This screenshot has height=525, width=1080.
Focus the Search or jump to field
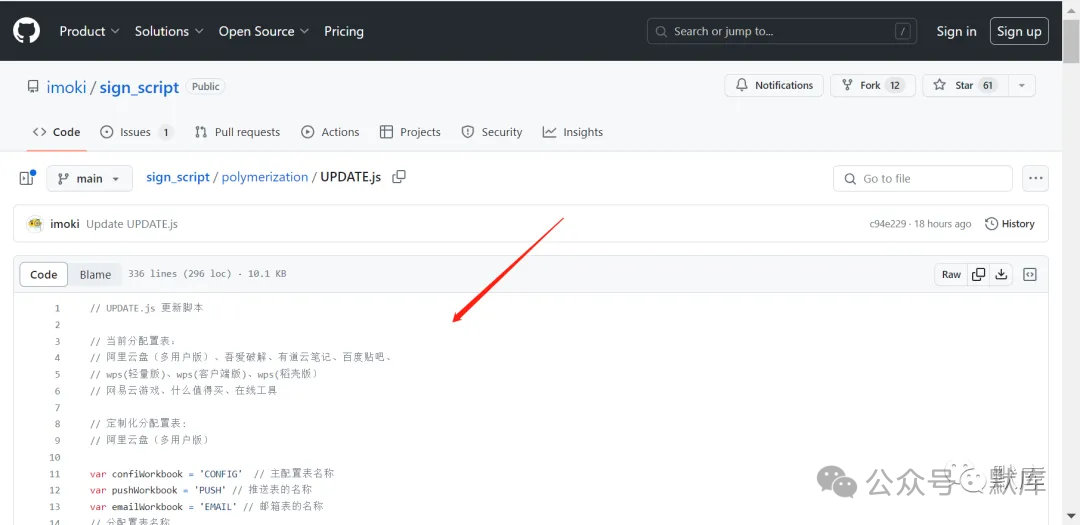(782, 31)
